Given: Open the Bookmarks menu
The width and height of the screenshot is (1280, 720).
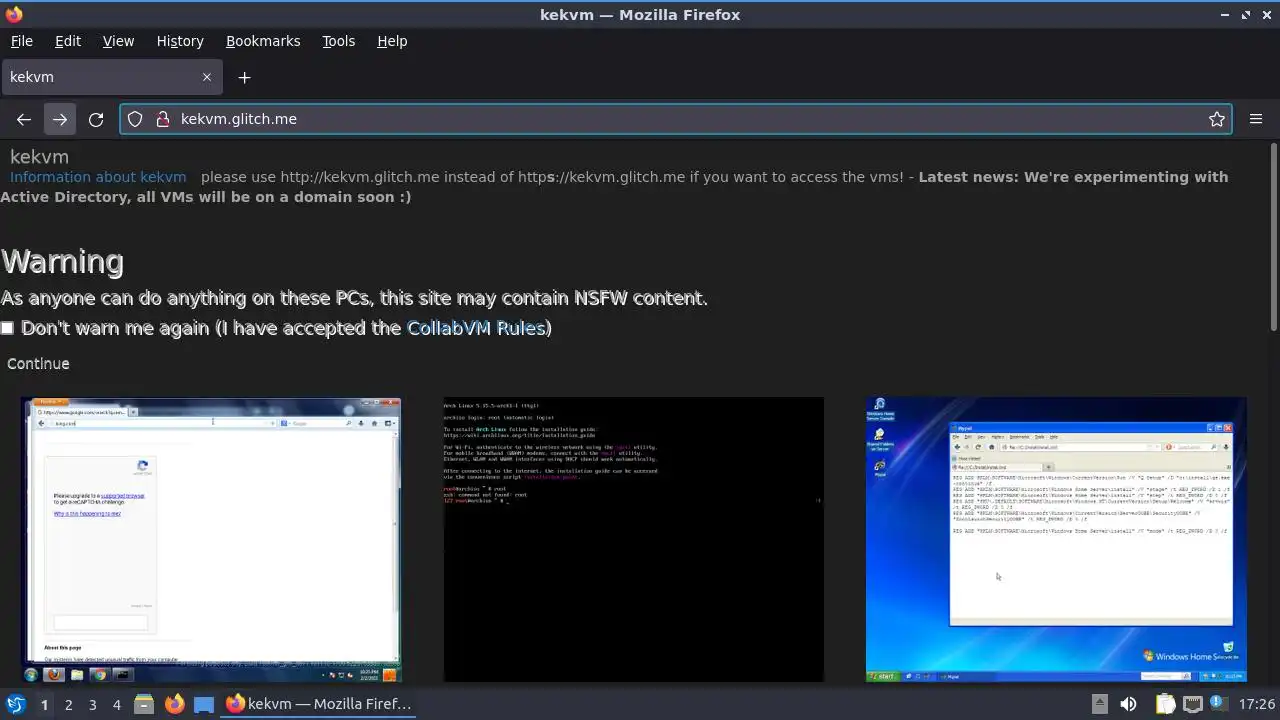Looking at the screenshot, I should click(x=263, y=41).
